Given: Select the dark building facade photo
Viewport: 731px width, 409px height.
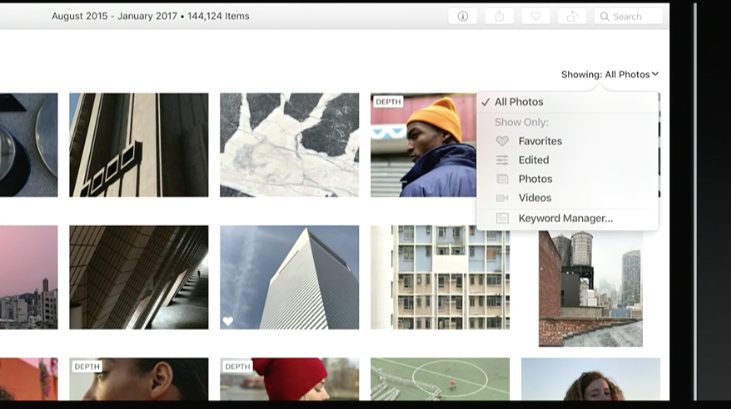Looking at the screenshot, I should tap(139, 145).
